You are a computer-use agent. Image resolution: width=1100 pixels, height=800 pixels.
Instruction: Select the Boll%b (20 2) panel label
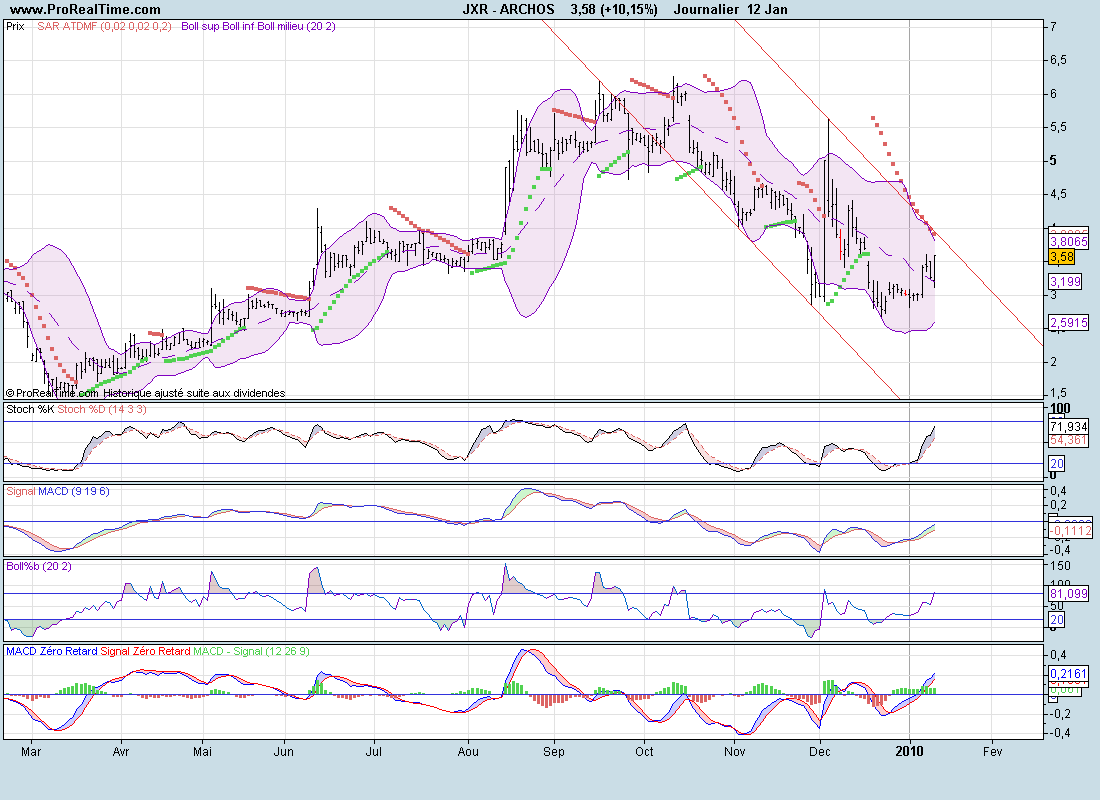pos(39,566)
